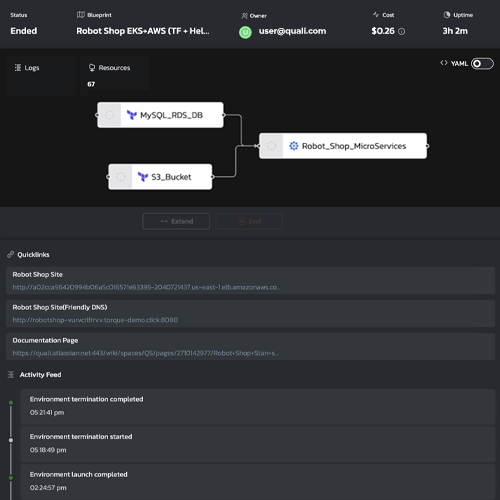Click the Resources lightbulb icon
The width and height of the screenshot is (500, 500).
[x=92, y=68]
